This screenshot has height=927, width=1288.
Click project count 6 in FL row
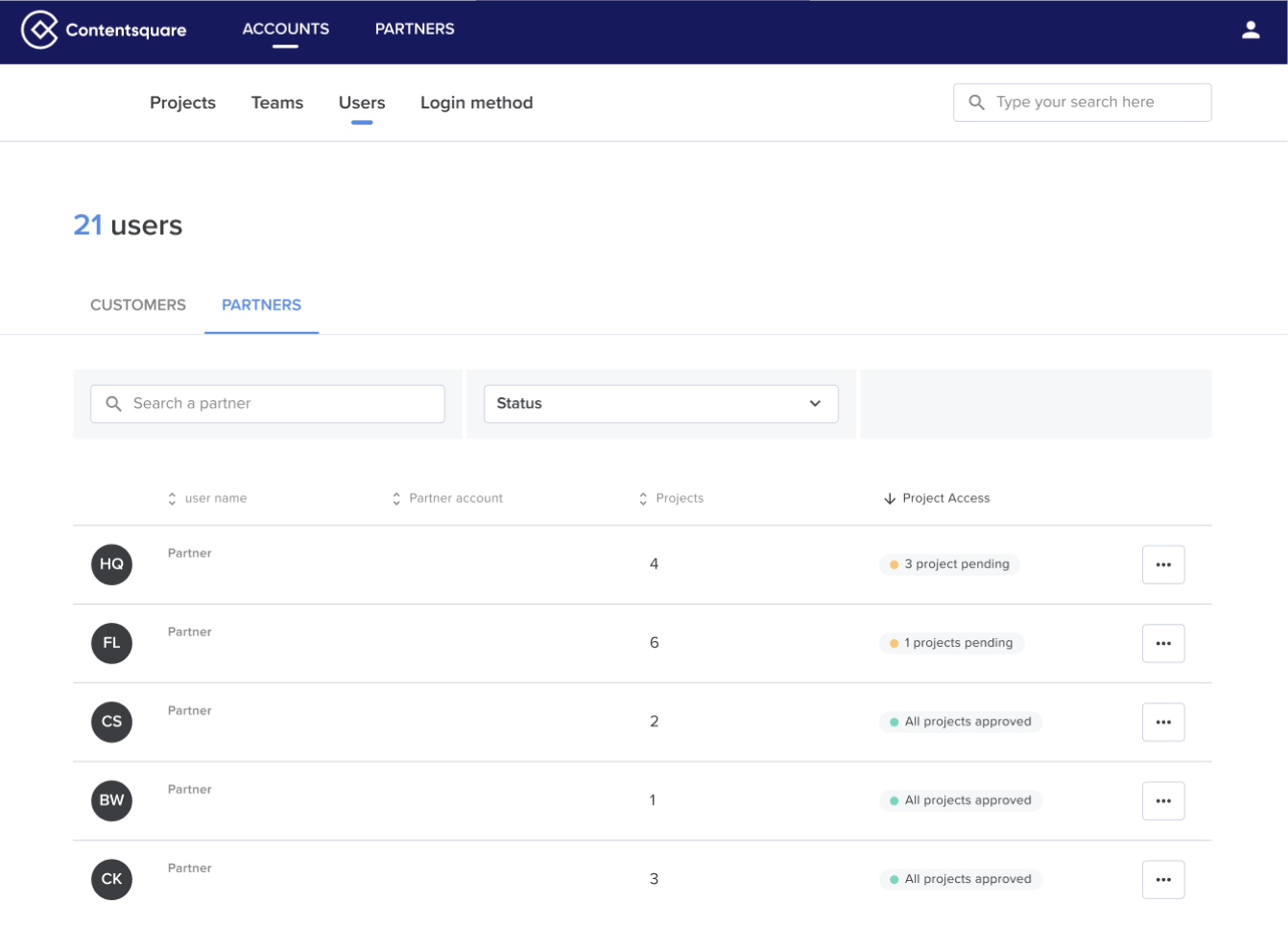pos(654,643)
